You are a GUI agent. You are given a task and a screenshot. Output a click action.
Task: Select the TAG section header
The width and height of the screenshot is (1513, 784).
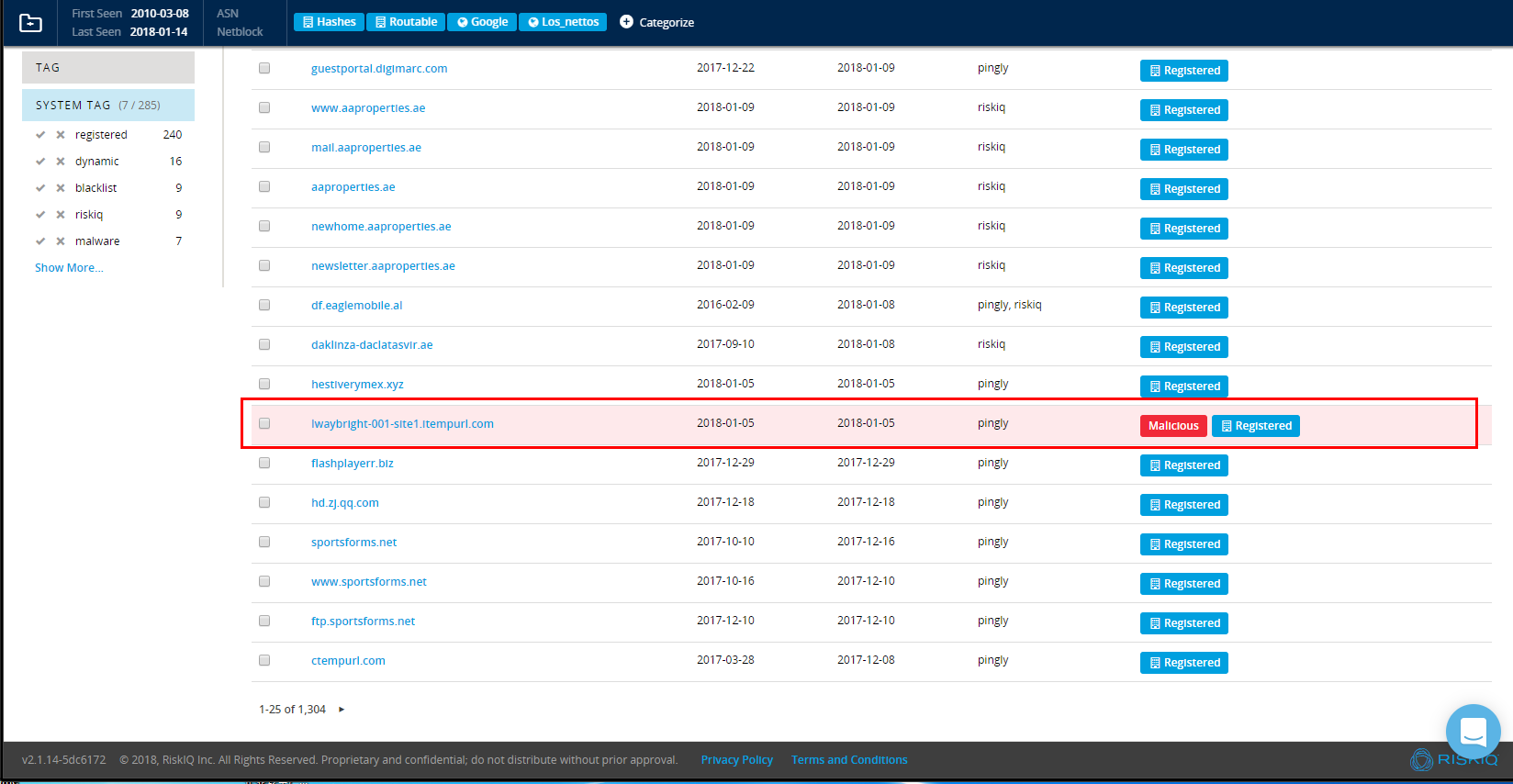coord(107,68)
